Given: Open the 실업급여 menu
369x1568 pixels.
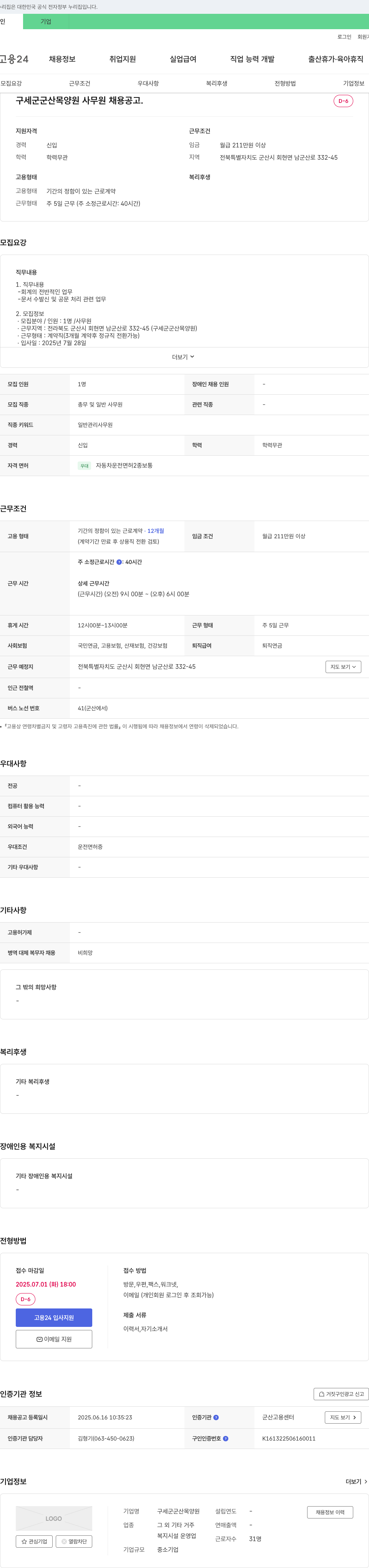Looking at the screenshot, I should 183,59.
